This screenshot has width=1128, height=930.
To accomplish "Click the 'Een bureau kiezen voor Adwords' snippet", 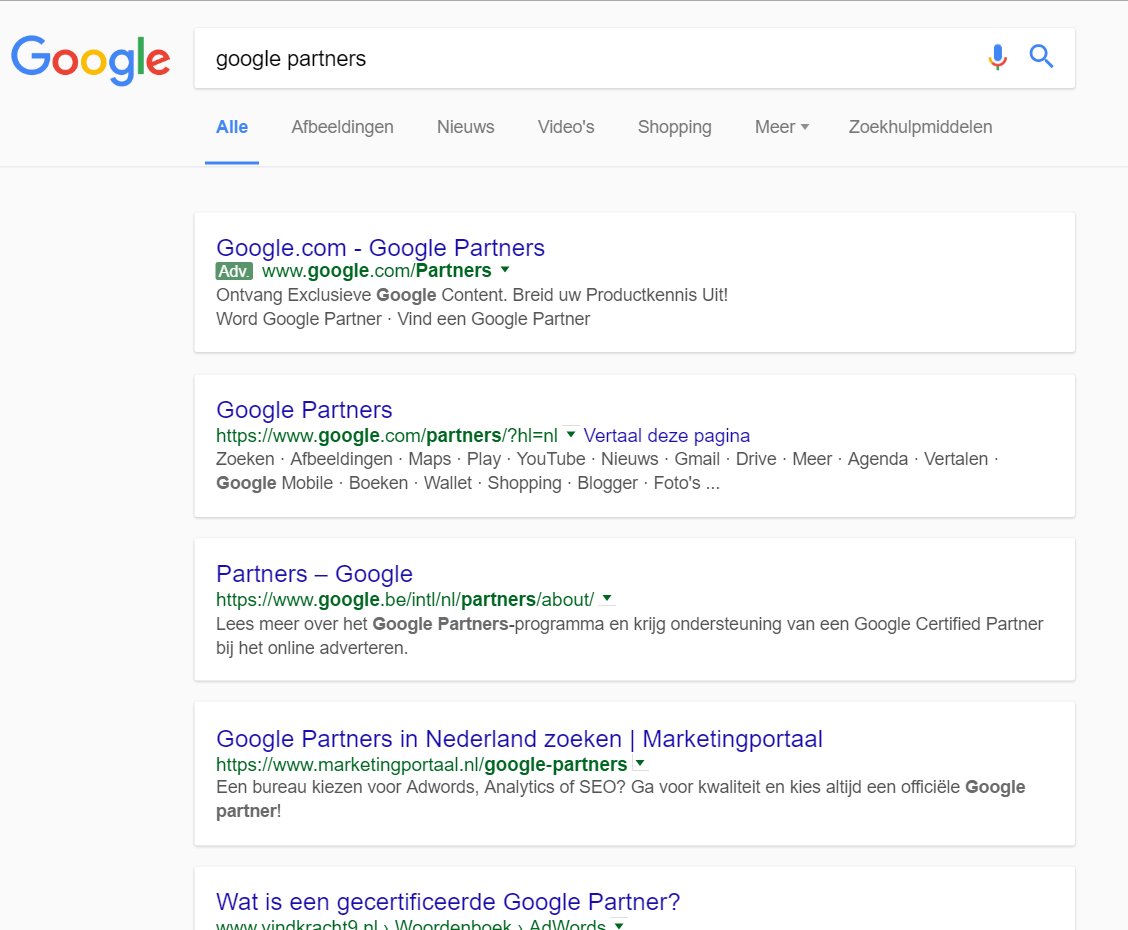I will [621, 799].
